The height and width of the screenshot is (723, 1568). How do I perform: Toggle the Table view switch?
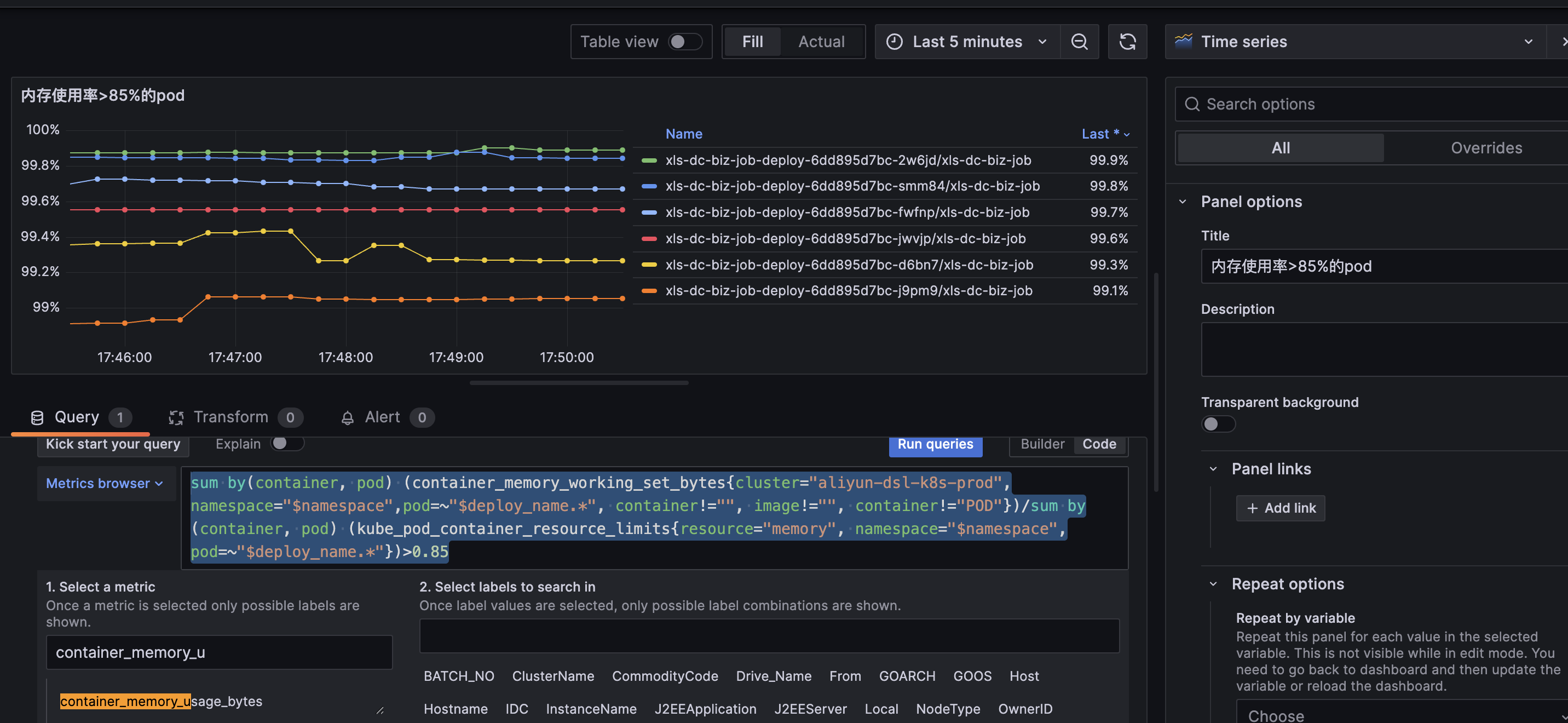pos(685,42)
